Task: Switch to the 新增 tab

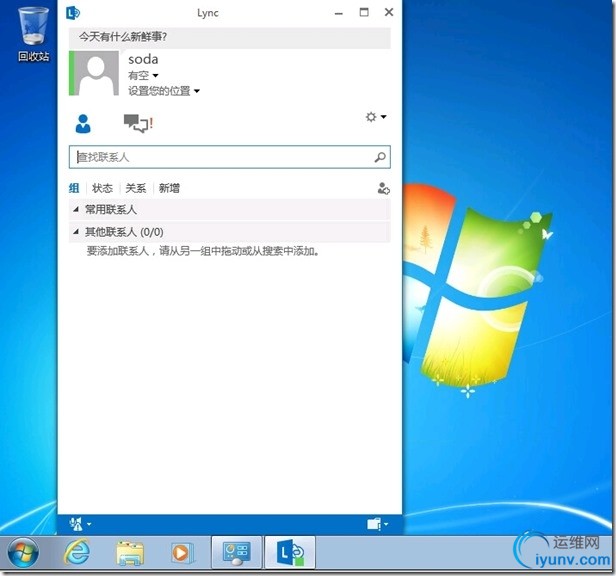Action: tap(169, 188)
